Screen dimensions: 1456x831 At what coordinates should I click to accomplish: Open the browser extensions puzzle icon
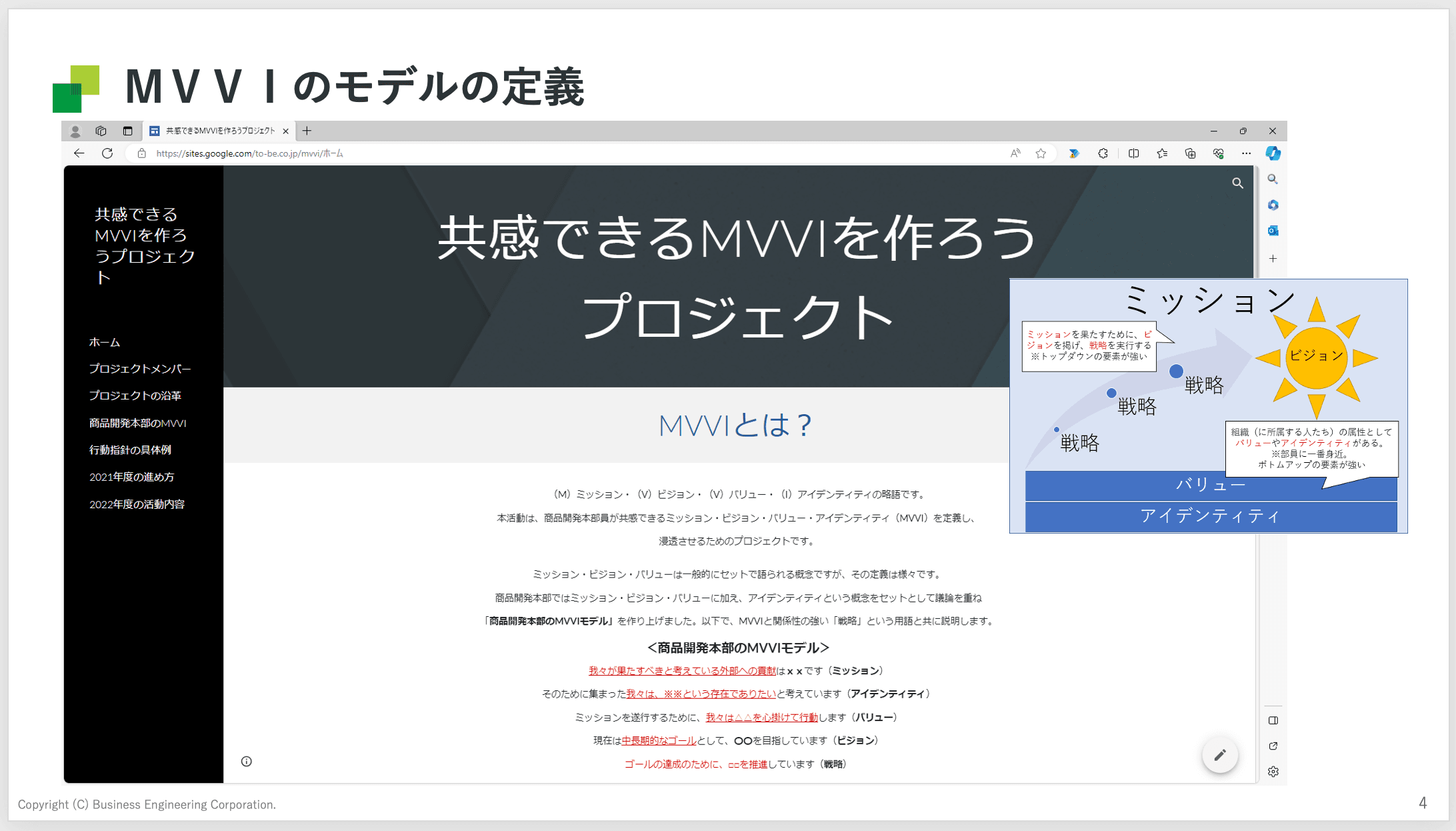pos(1103,153)
